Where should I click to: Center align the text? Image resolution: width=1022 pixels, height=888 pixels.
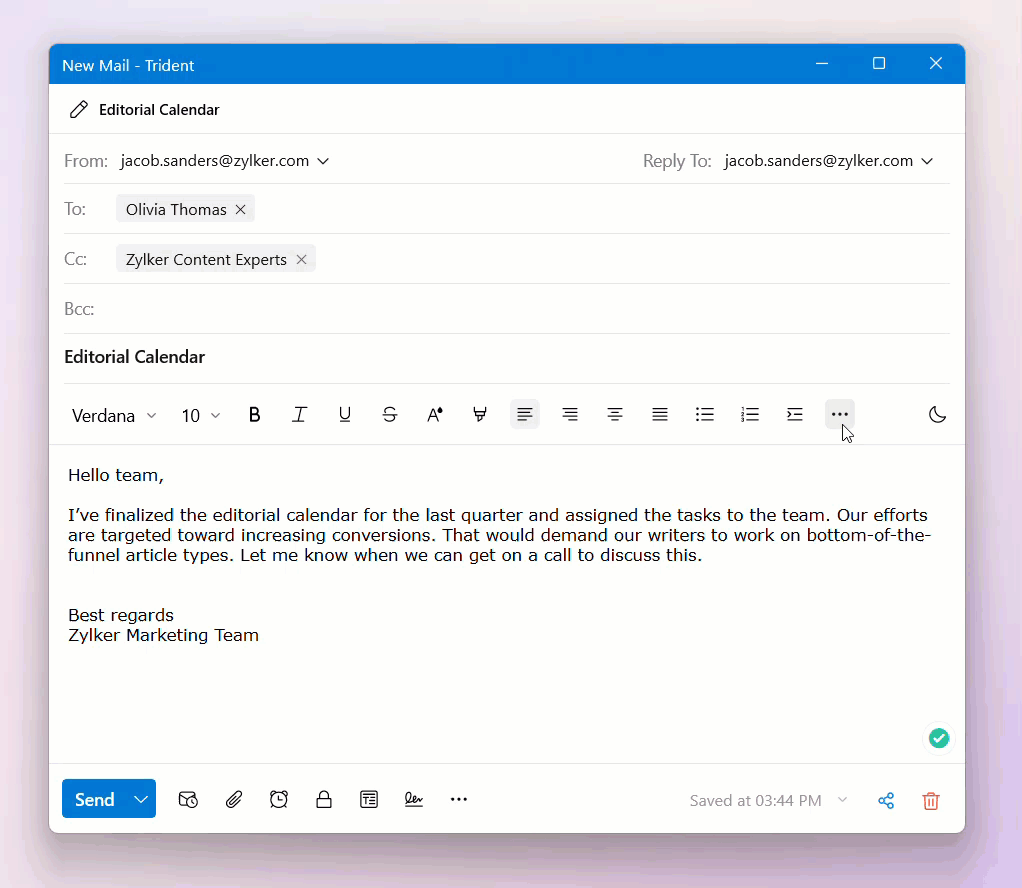(x=615, y=415)
